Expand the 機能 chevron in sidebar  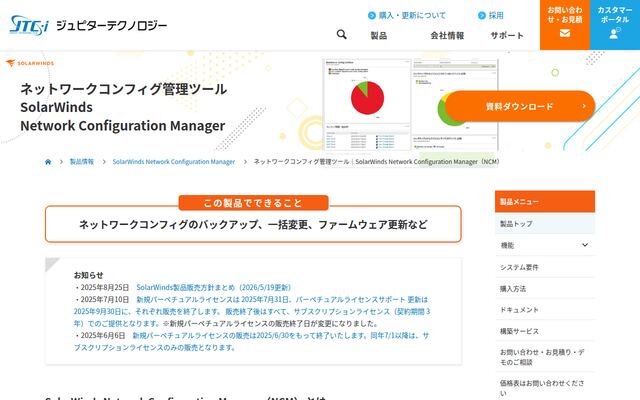coord(585,245)
